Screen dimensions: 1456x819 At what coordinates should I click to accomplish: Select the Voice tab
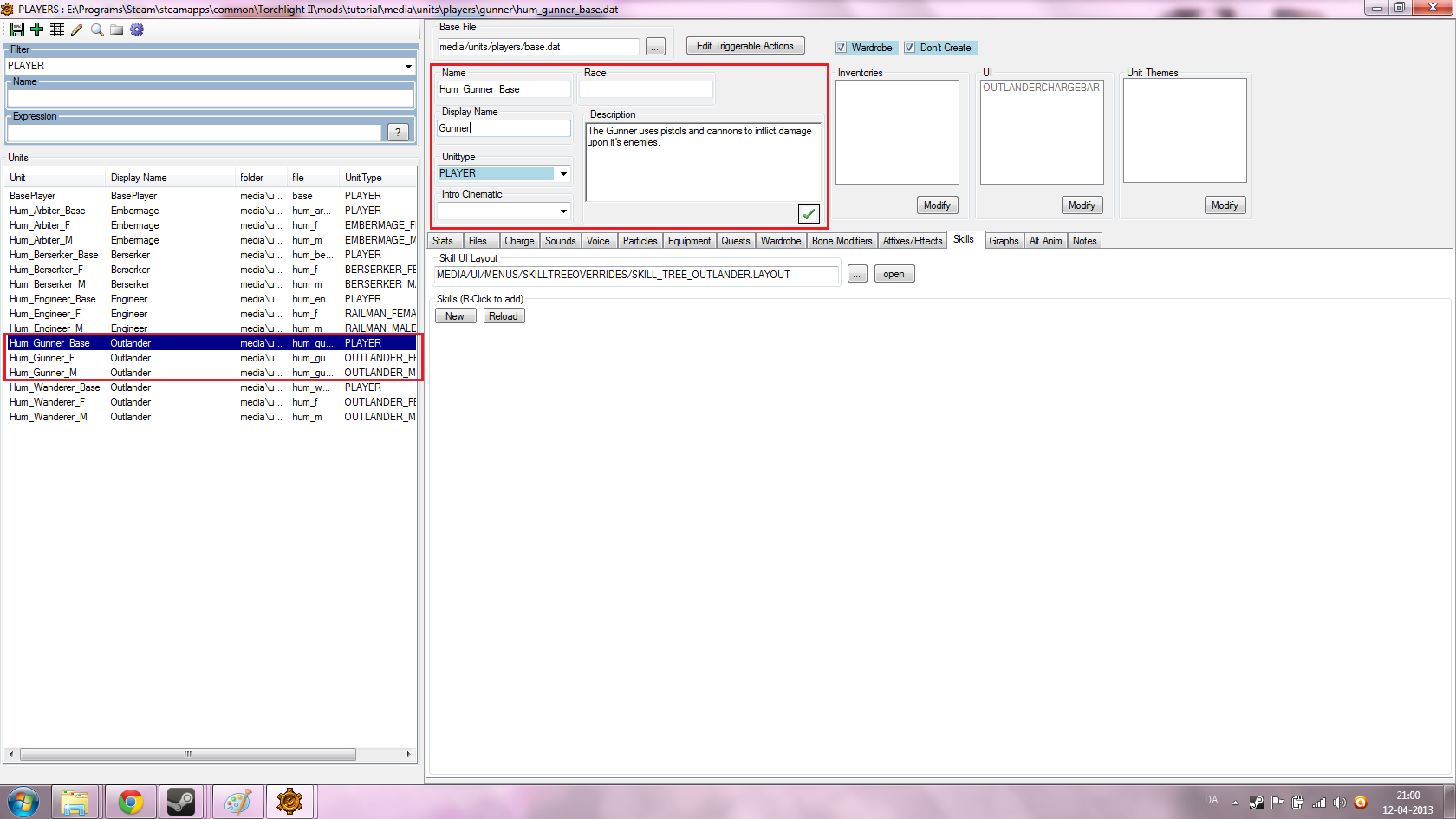point(598,241)
